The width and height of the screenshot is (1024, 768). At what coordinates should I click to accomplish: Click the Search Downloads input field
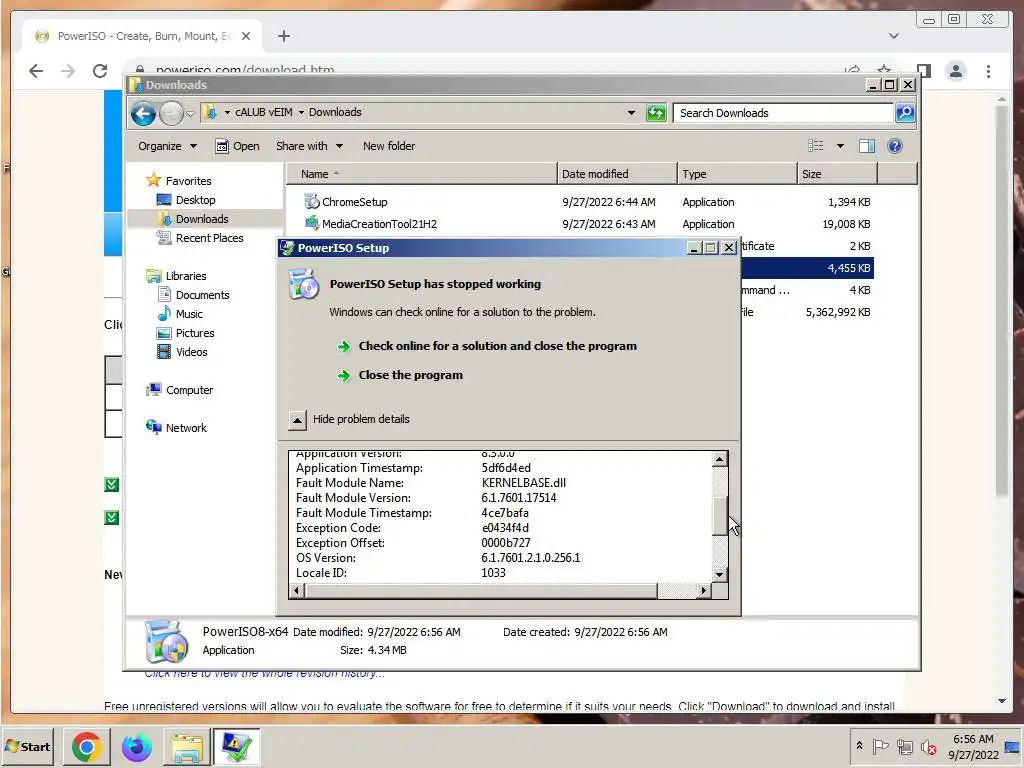(783, 113)
